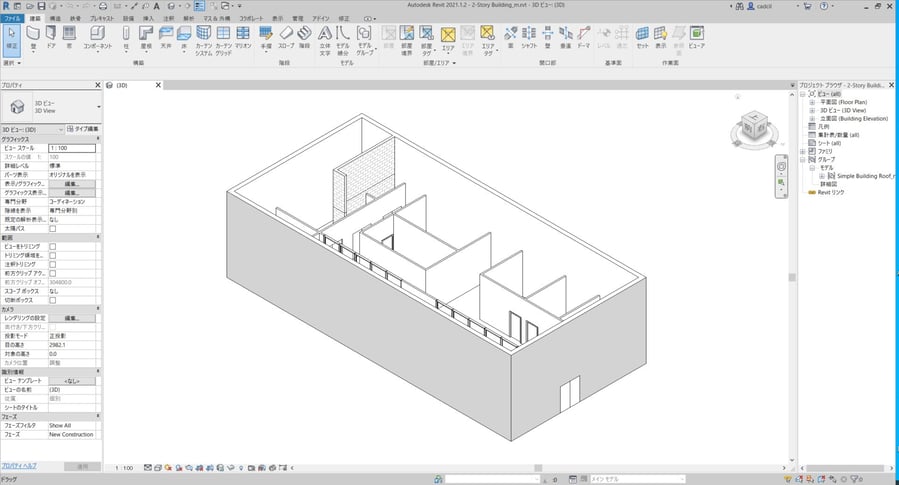Screen dimensions: 899x485
Task: Click the Model Text (立体文字) tool
Action: click(325, 40)
